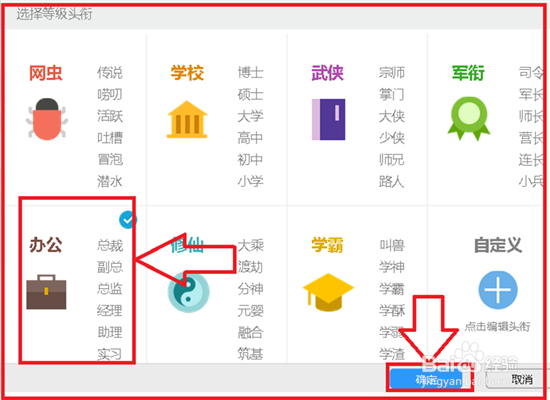Choose the 学校 building icon
Screen dimensions: 550x400
[x=187, y=119]
